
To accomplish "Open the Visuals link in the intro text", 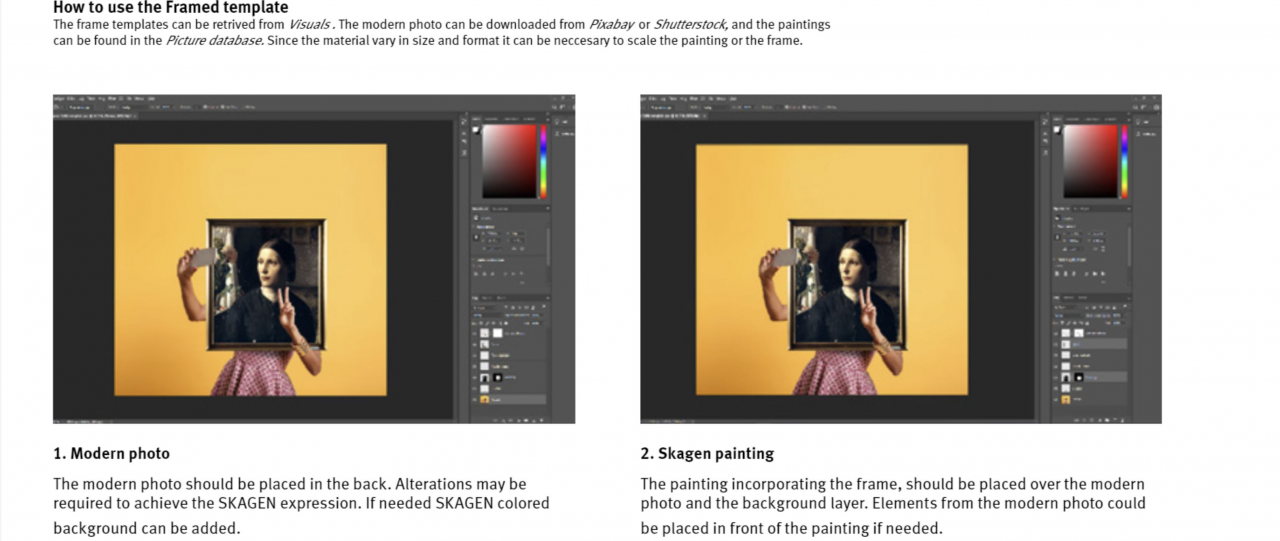I will tap(311, 24).
